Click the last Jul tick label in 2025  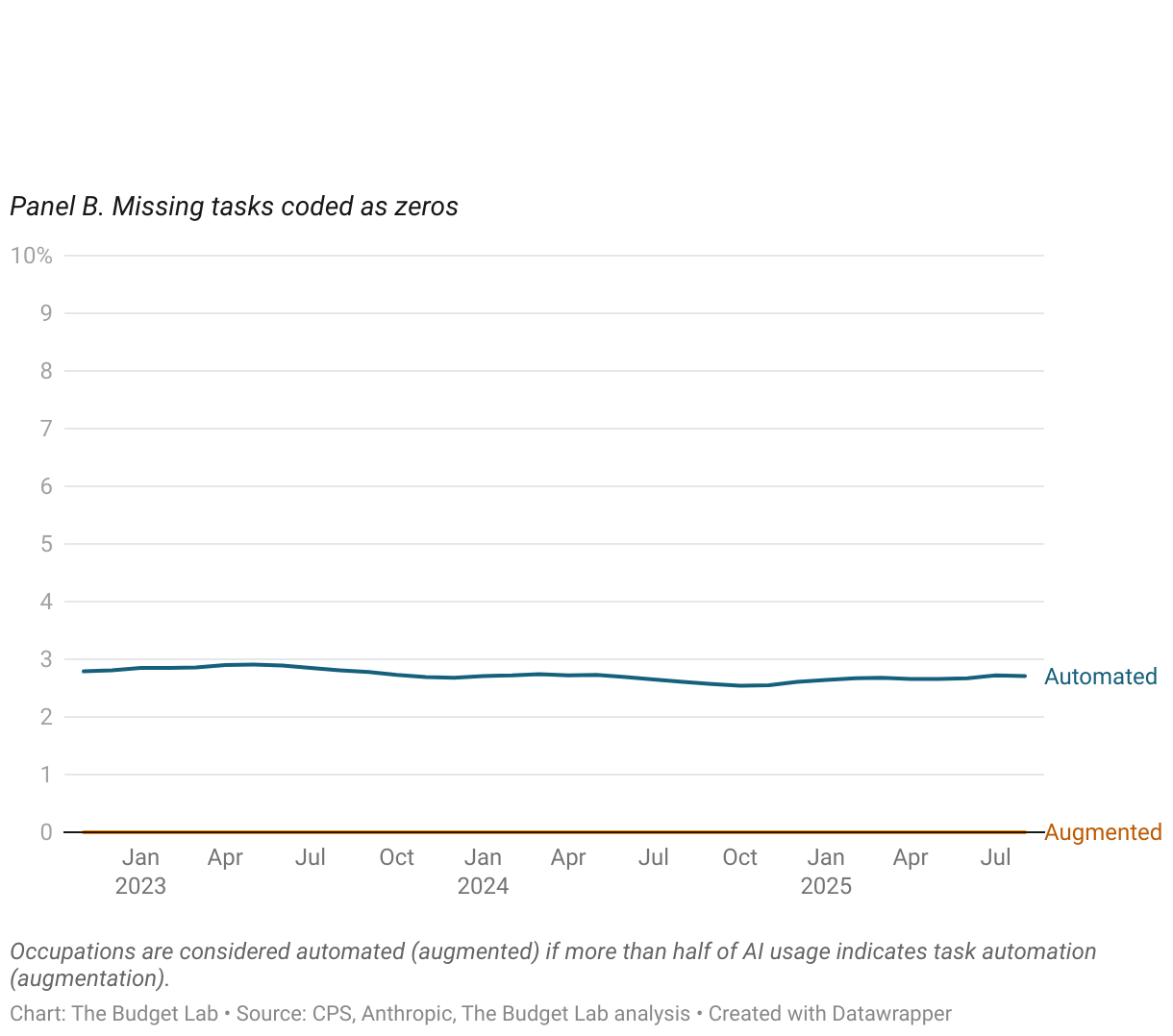click(995, 857)
